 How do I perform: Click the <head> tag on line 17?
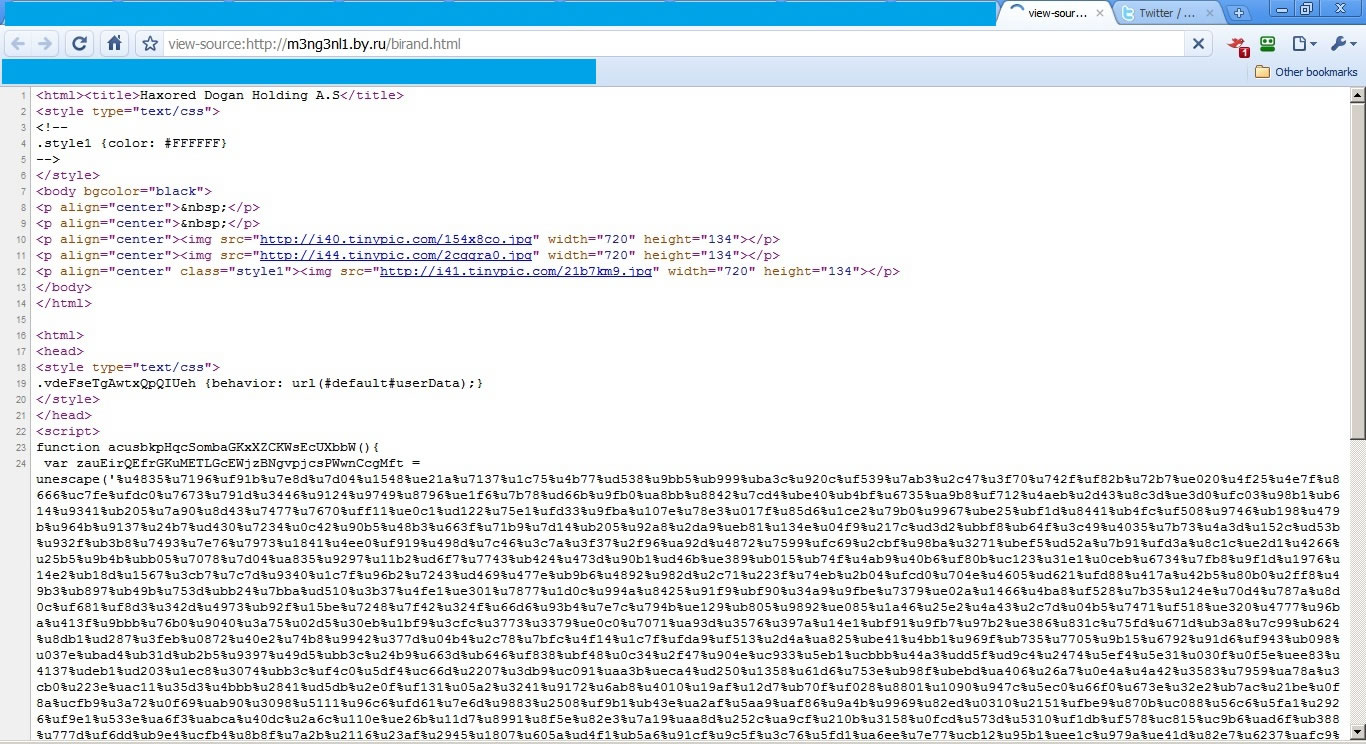tap(60, 352)
